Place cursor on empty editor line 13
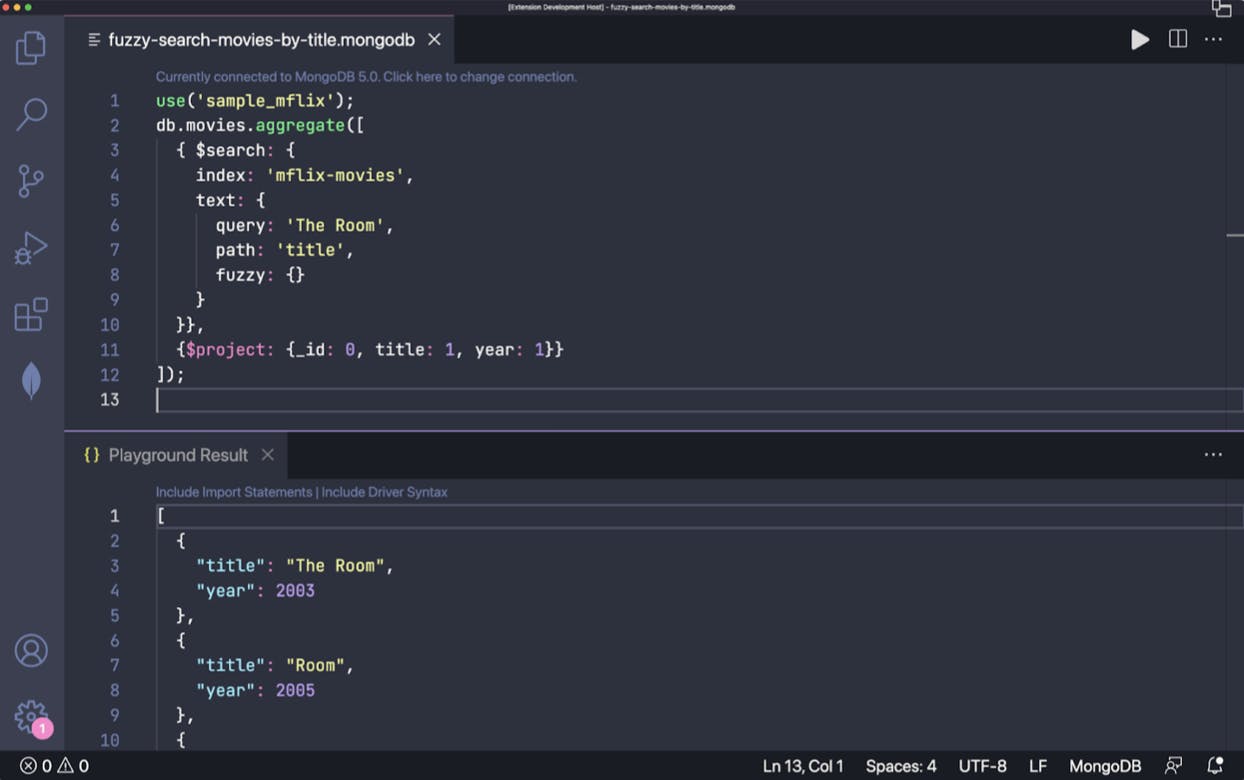1244x780 pixels. point(700,400)
